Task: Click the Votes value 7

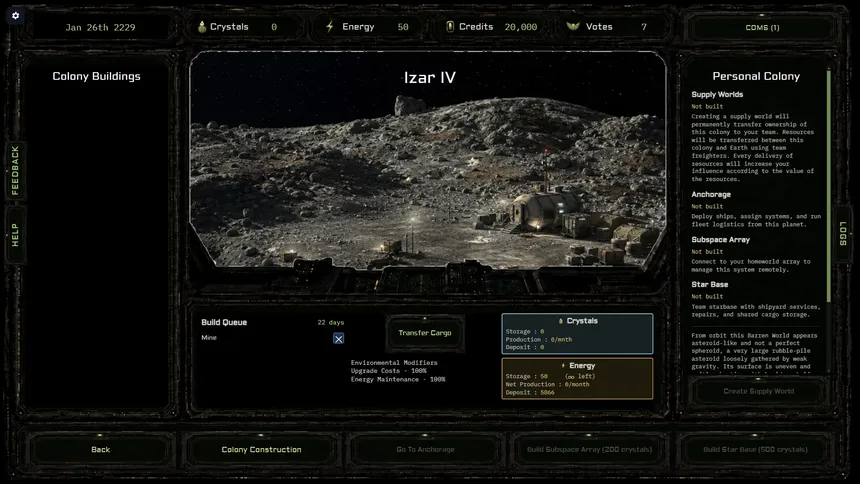Action: 644,27
